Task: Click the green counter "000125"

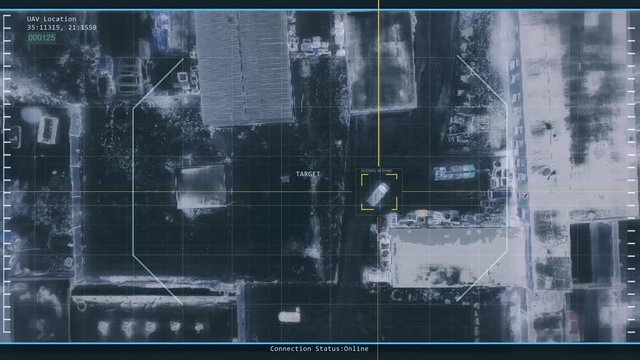Action: [x=41, y=38]
